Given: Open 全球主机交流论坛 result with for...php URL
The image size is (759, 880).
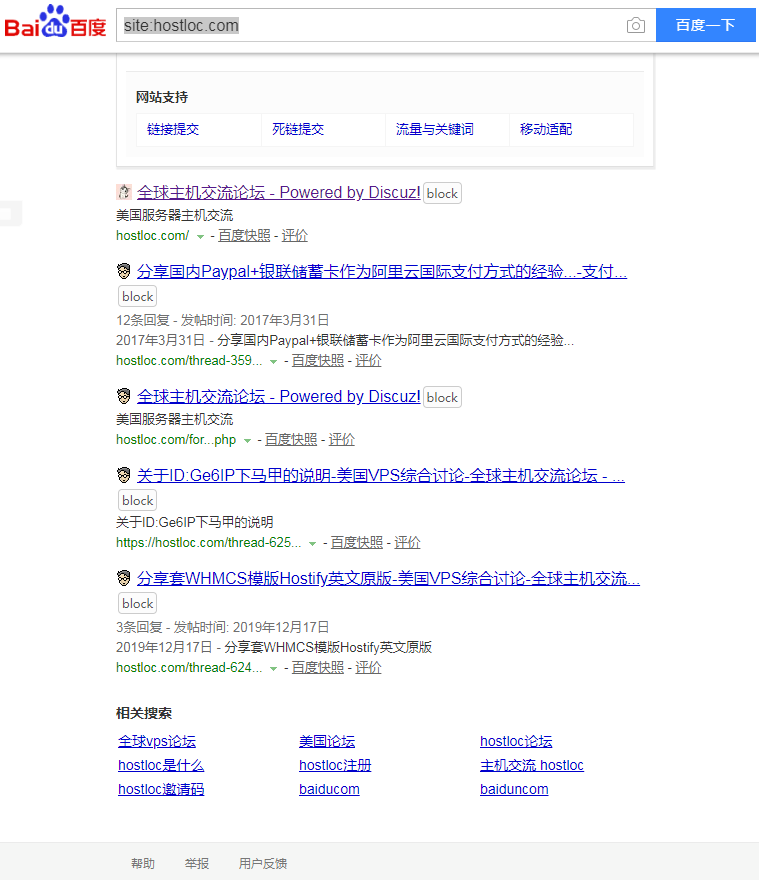Looking at the screenshot, I should pos(278,397).
